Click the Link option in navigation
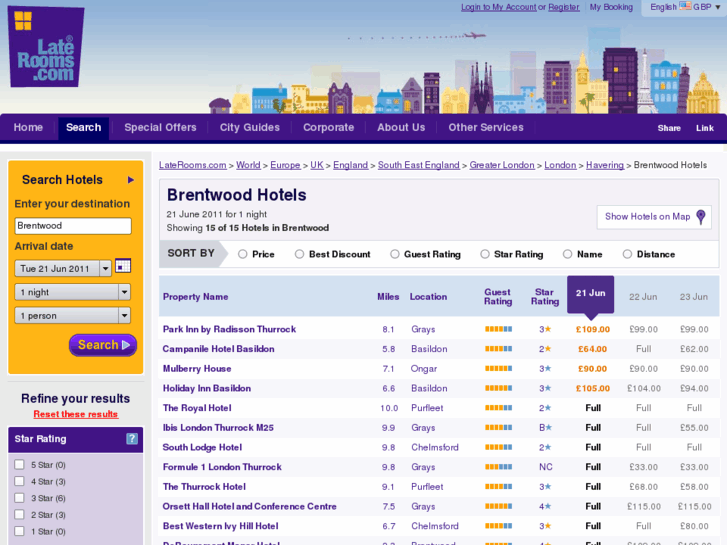The image size is (727, 545). tap(705, 128)
